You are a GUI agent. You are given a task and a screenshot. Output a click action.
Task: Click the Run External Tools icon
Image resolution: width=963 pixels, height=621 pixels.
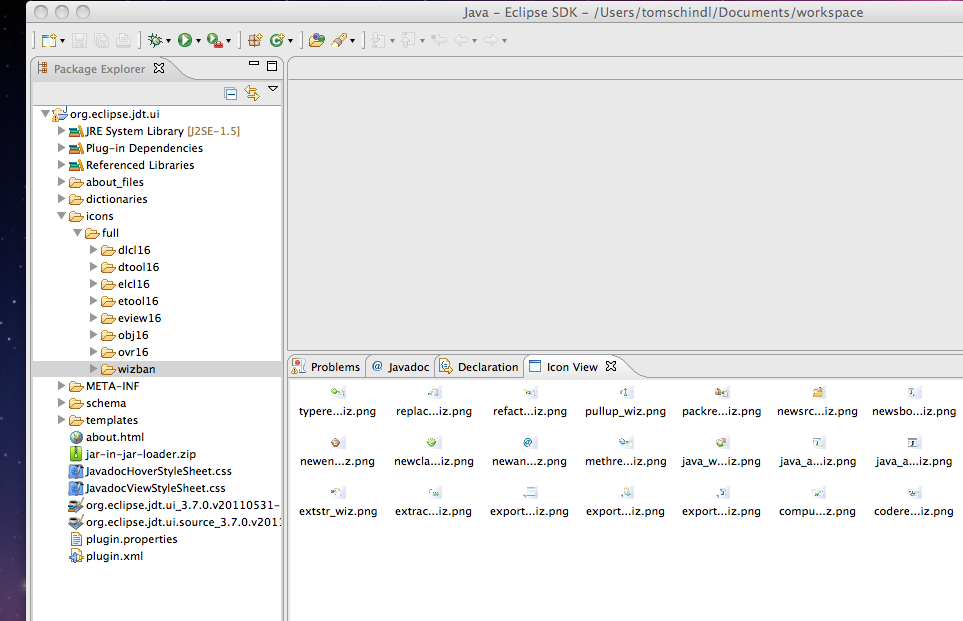click(x=215, y=41)
